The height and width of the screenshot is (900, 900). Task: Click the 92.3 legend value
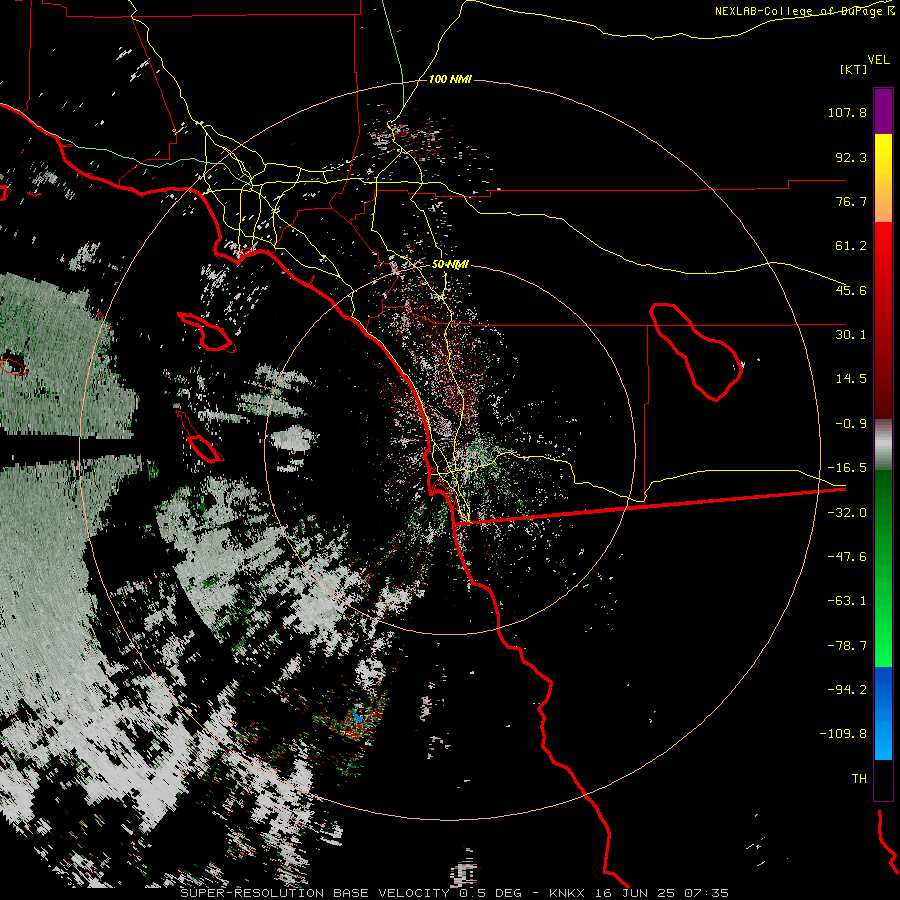(851, 157)
